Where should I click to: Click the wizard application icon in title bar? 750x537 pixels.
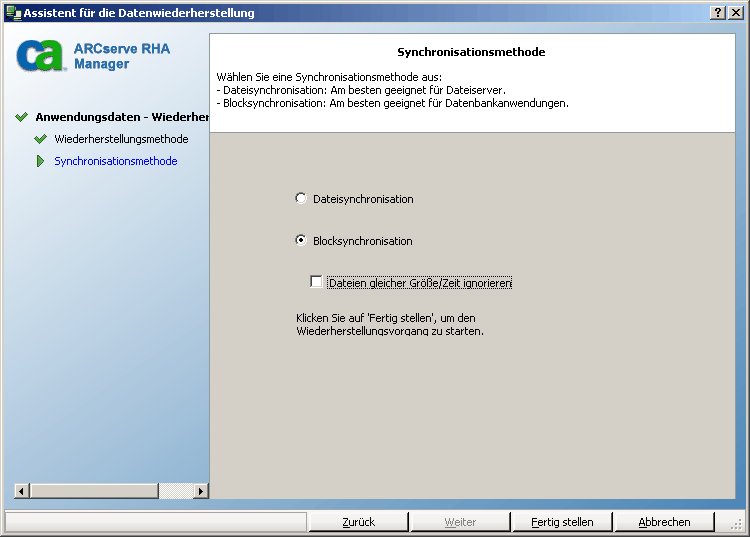point(13,12)
